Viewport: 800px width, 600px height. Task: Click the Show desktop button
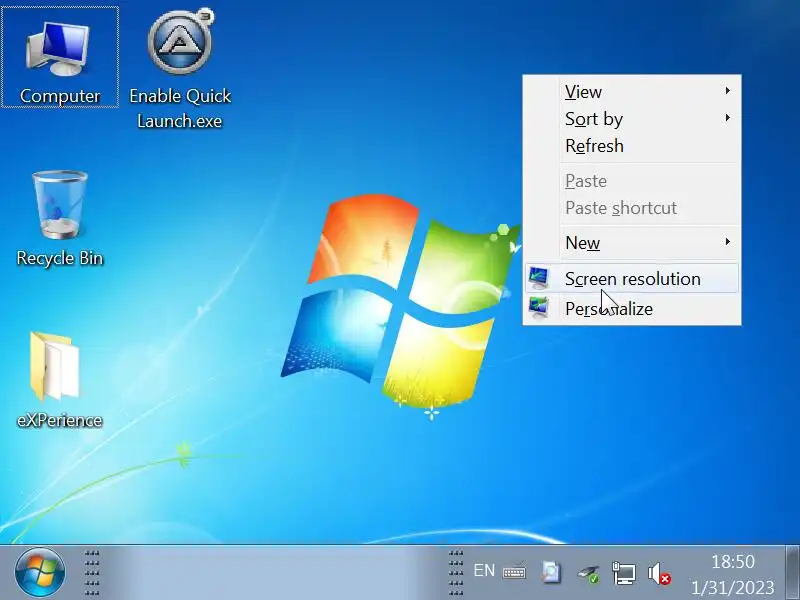[792, 572]
